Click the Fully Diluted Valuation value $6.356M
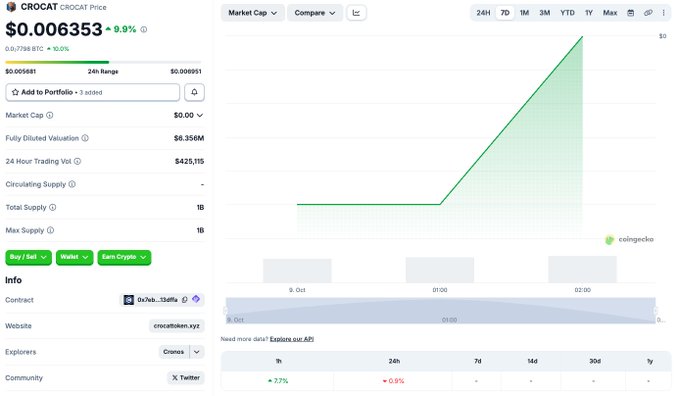The width and height of the screenshot is (679, 396). tap(189, 138)
